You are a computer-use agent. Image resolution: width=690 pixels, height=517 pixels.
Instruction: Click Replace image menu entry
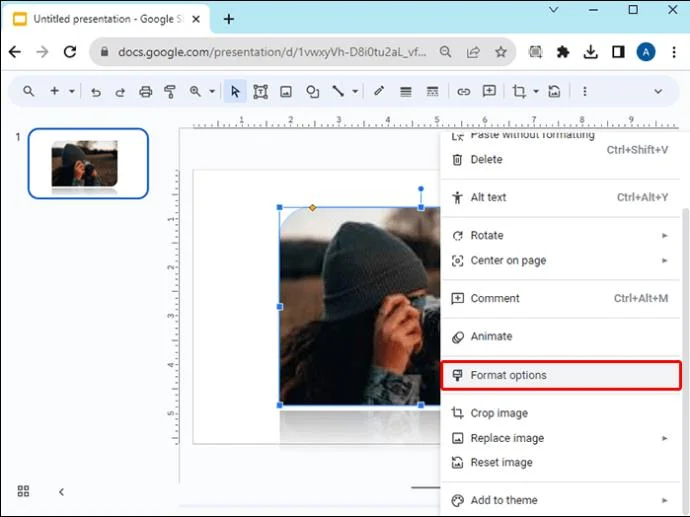coord(507,438)
